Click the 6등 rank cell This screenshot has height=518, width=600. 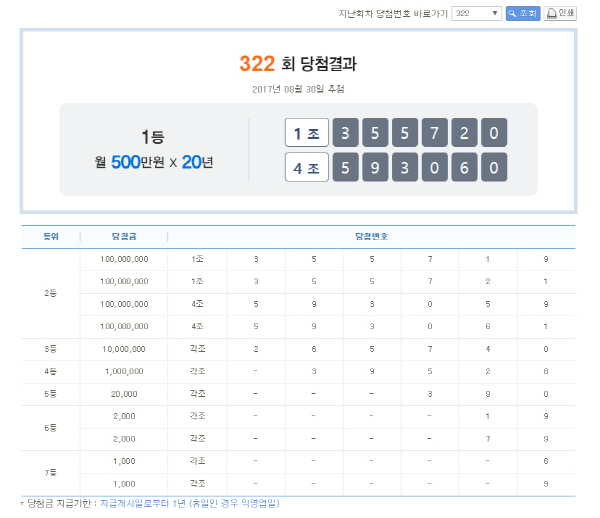coord(51,428)
